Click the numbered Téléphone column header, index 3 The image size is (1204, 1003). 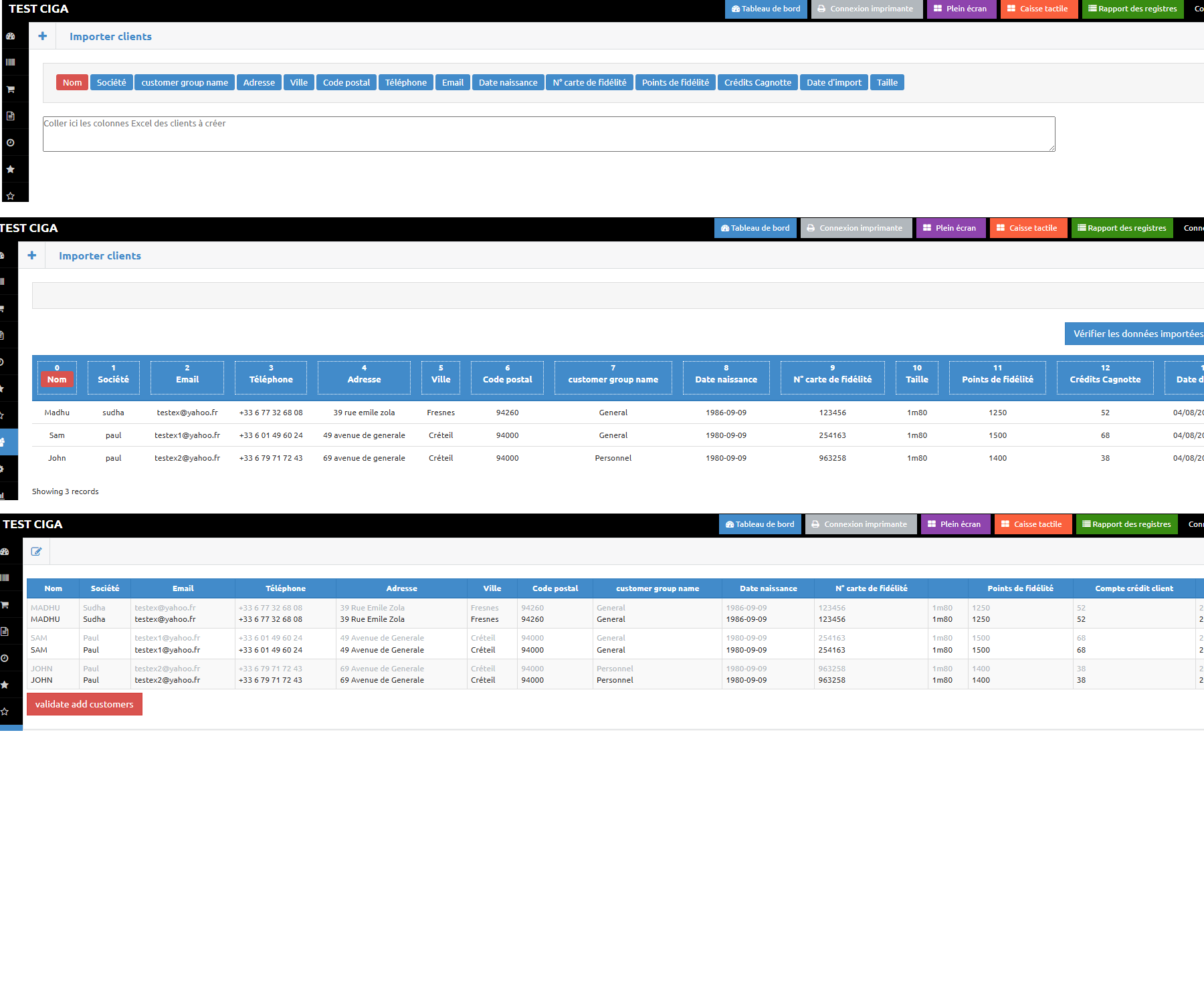coord(271,378)
